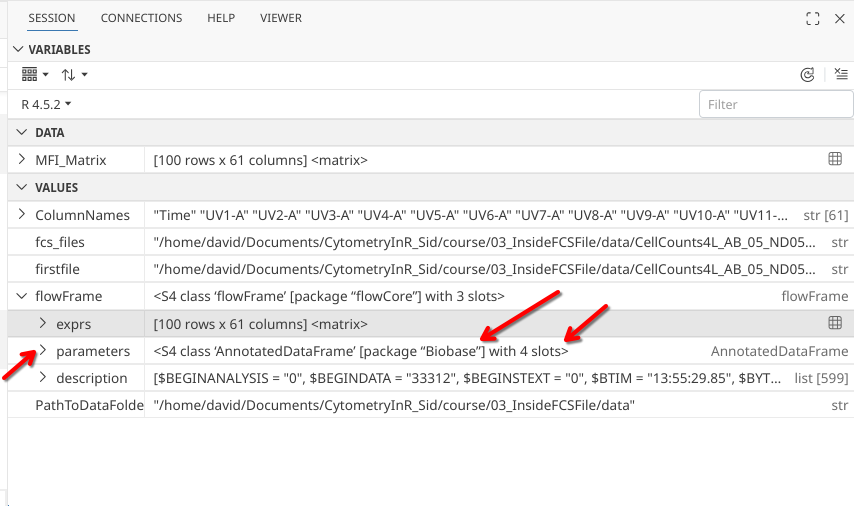Click the delete all objects icon
Screen dimensions: 854x506
pyautogui.click(x=840, y=75)
